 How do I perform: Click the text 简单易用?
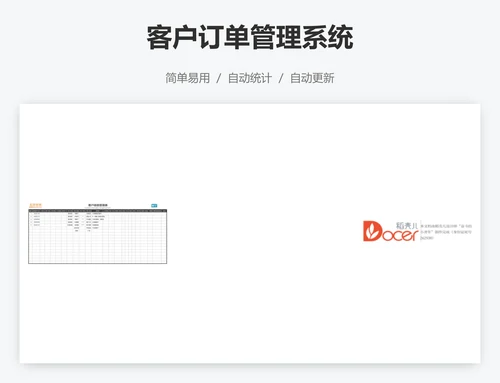coord(188,78)
